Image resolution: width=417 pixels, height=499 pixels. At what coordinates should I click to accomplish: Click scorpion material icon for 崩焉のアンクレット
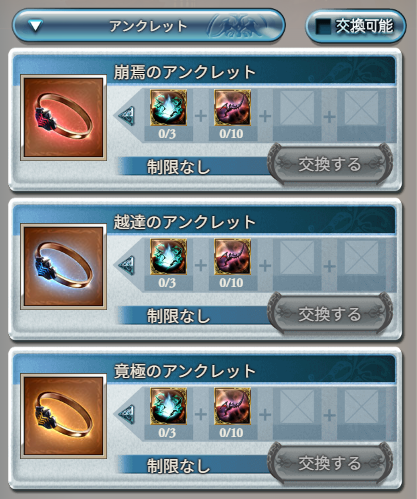pos(232,108)
